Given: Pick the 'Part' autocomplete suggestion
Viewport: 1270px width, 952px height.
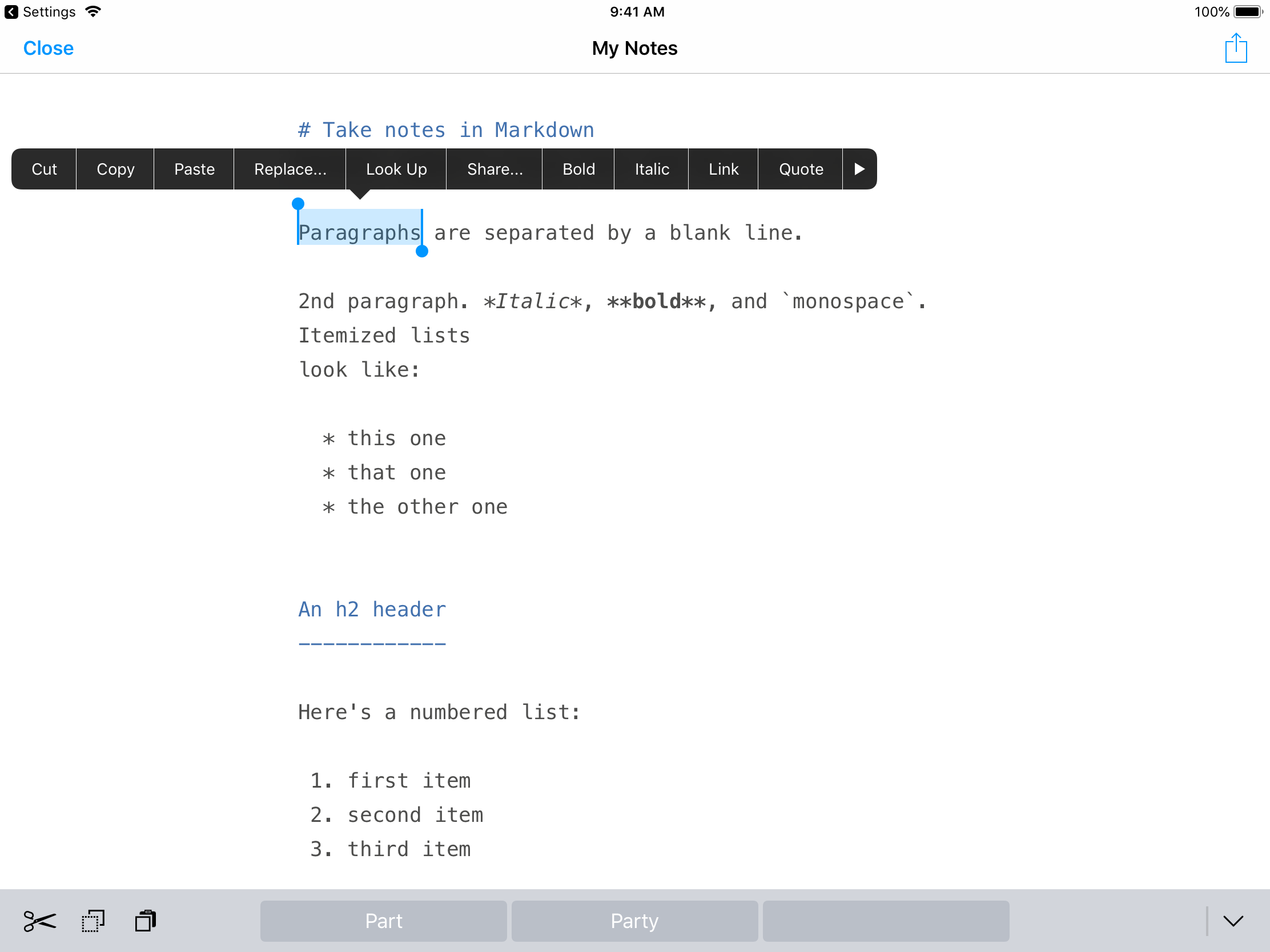Looking at the screenshot, I should [384, 921].
